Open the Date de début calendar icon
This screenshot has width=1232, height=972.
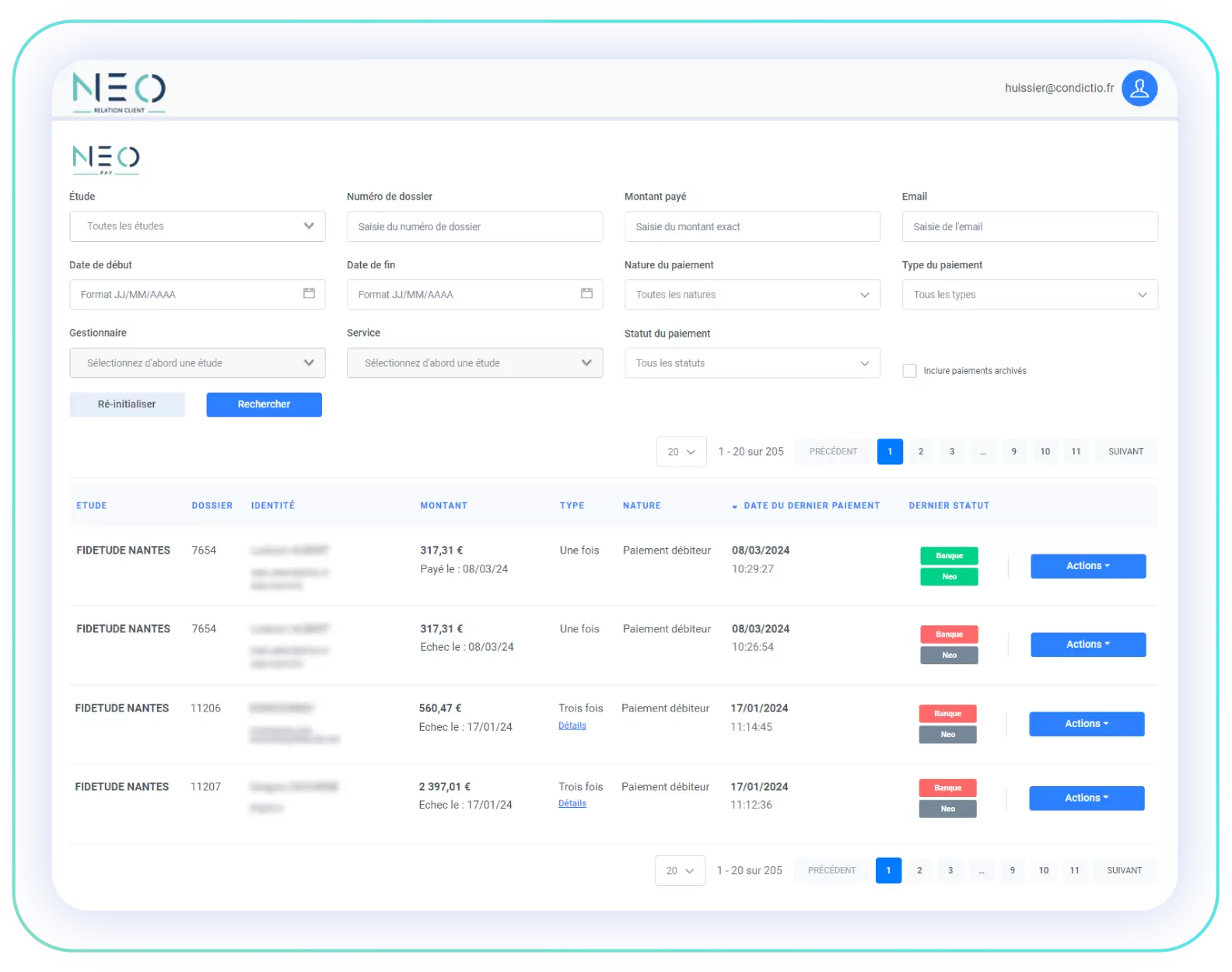point(309,293)
